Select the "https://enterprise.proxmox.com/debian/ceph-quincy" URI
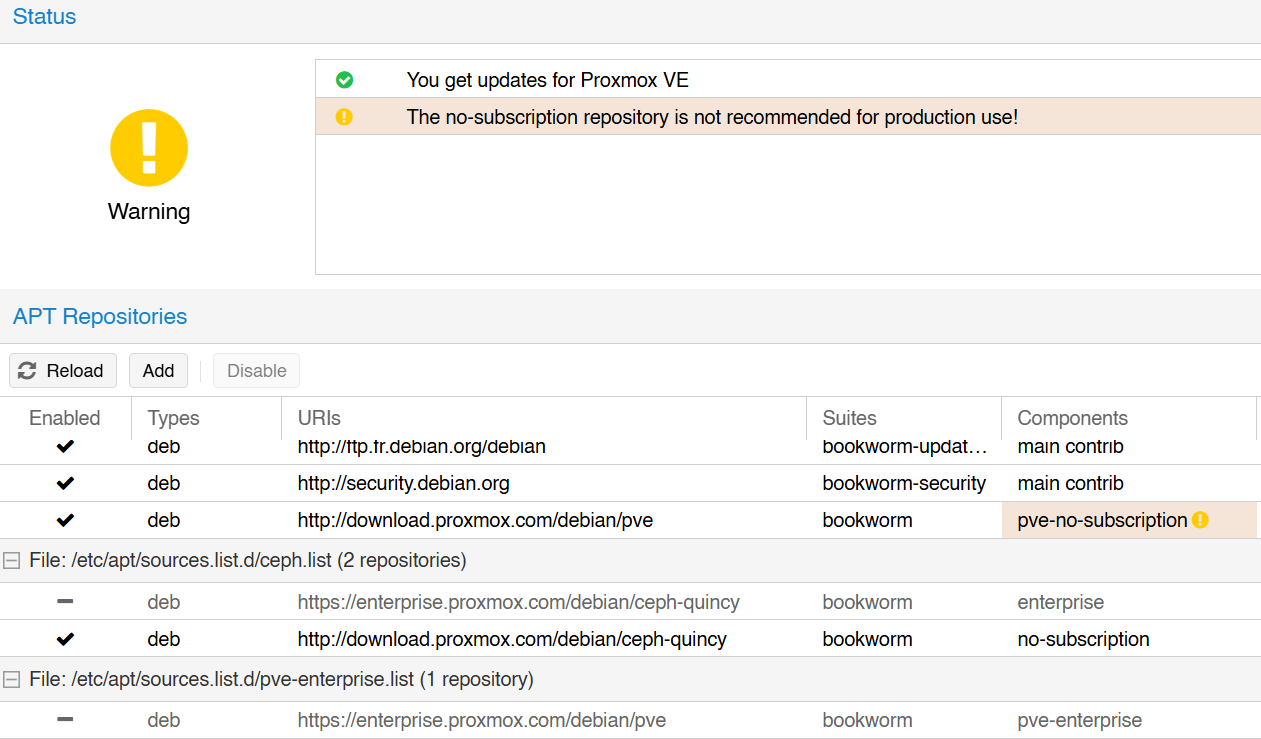The image size is (1261, 739). point(519,602)
